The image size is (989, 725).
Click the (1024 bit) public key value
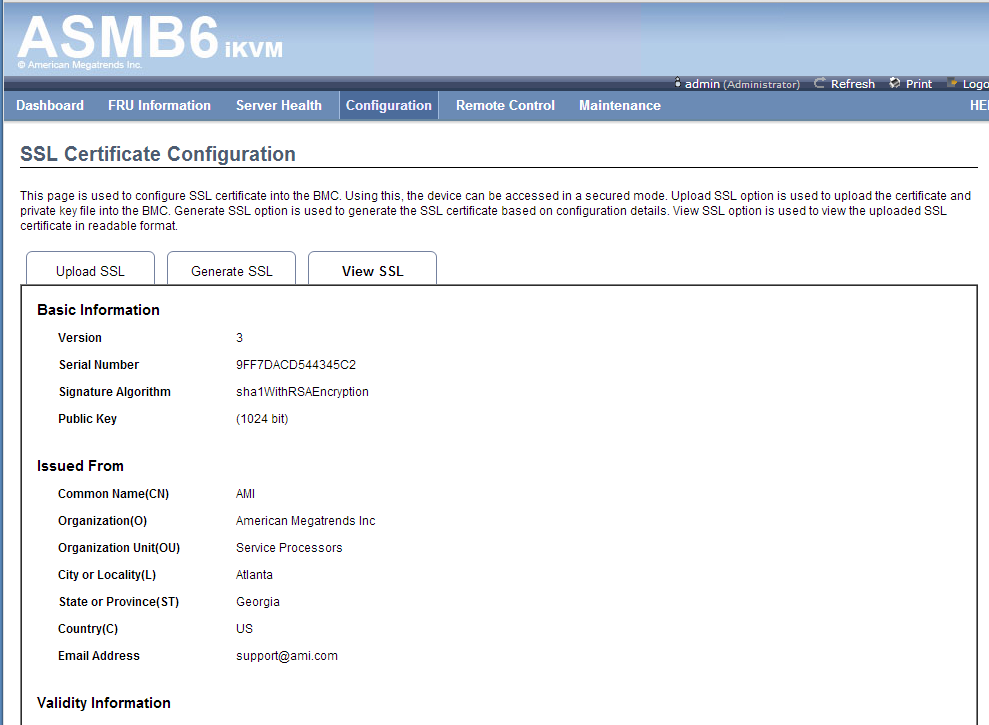(x=262, y=419)
